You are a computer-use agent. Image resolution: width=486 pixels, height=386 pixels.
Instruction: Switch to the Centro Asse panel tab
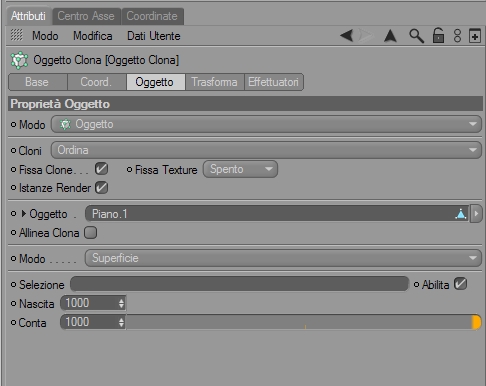(x=86, y=16)
